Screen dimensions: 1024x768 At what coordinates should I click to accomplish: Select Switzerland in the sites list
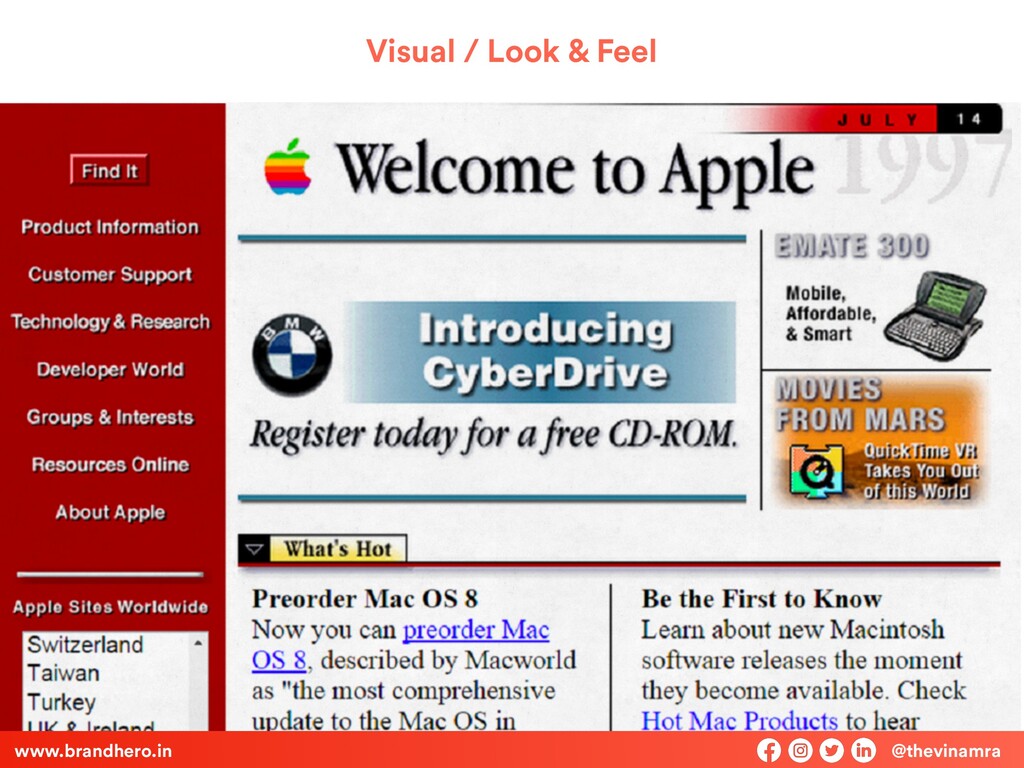[x=85, y=645]
